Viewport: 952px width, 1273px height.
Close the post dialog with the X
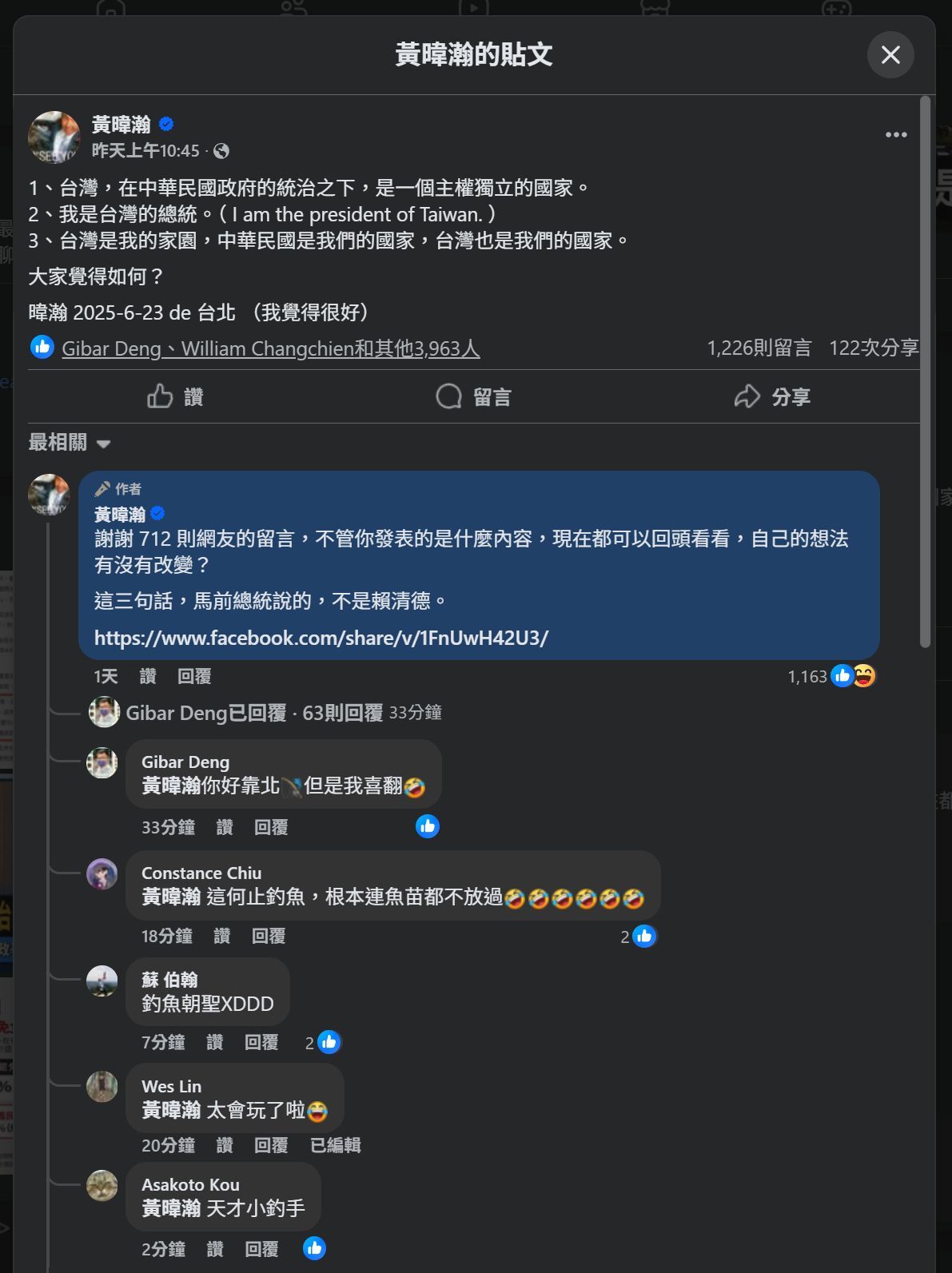coord(890,54)
